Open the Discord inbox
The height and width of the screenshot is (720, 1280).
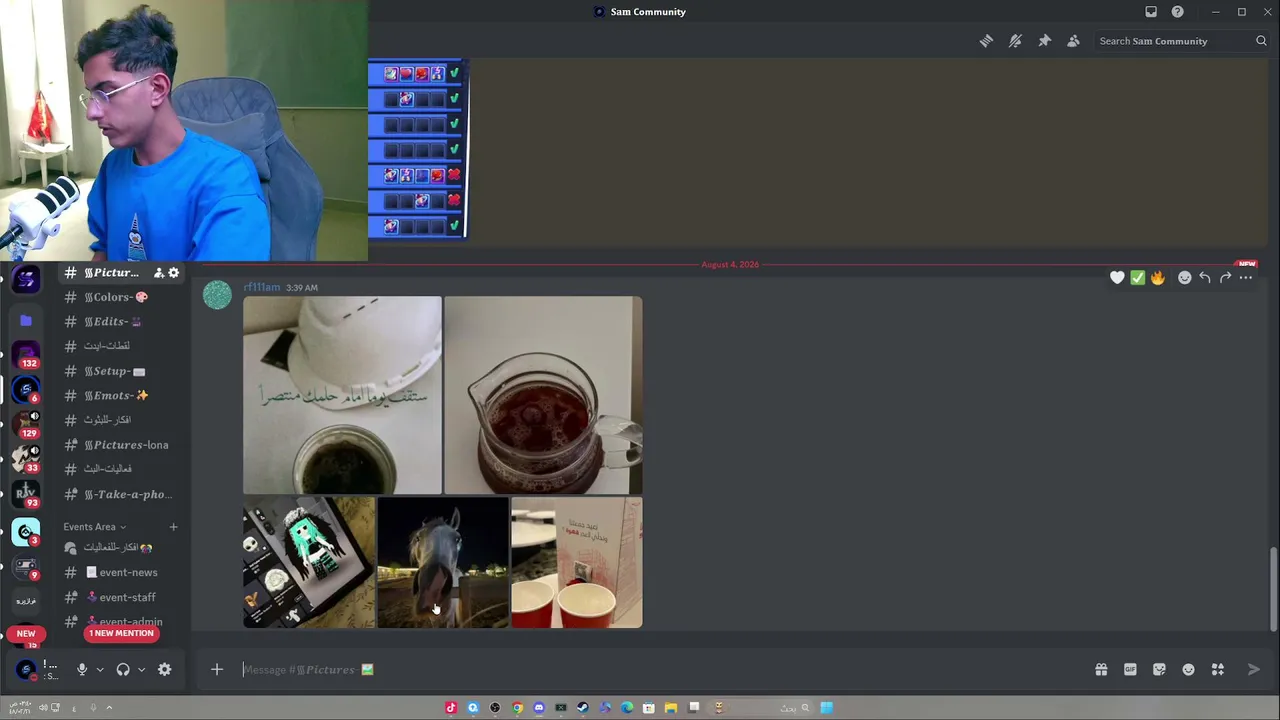(x=1151, y=12)
